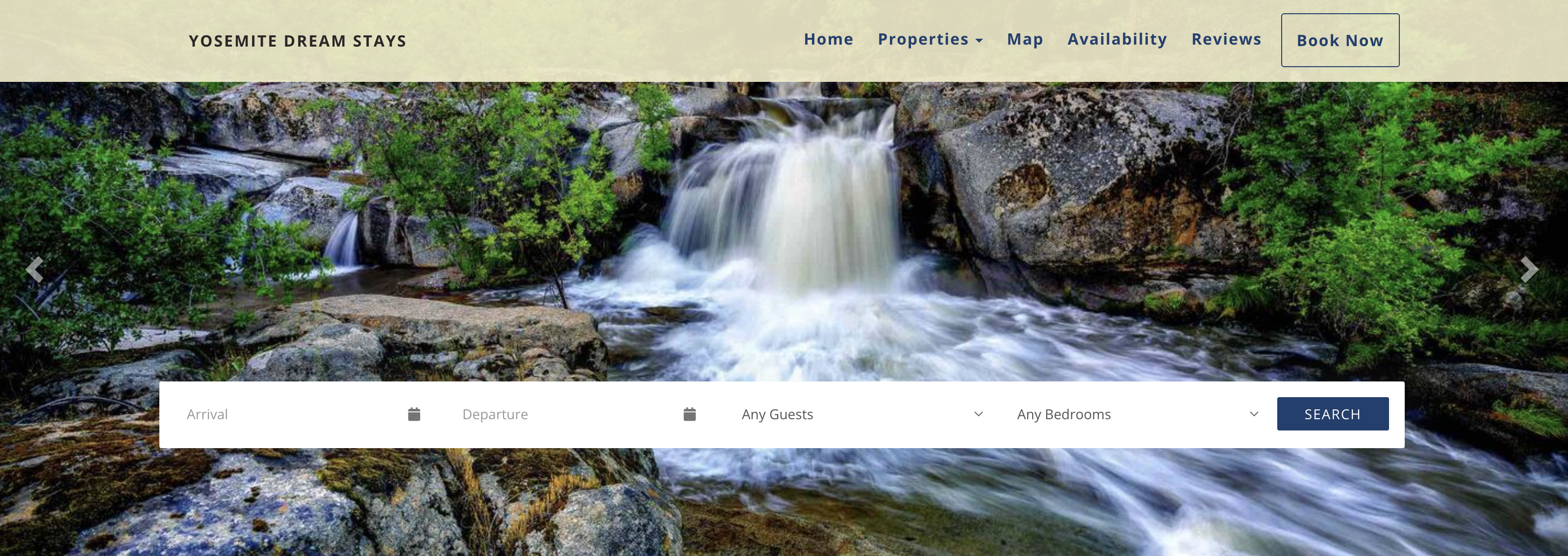Open the Availability page
The image size is (1568, 556).
[x=1117, y=40]
